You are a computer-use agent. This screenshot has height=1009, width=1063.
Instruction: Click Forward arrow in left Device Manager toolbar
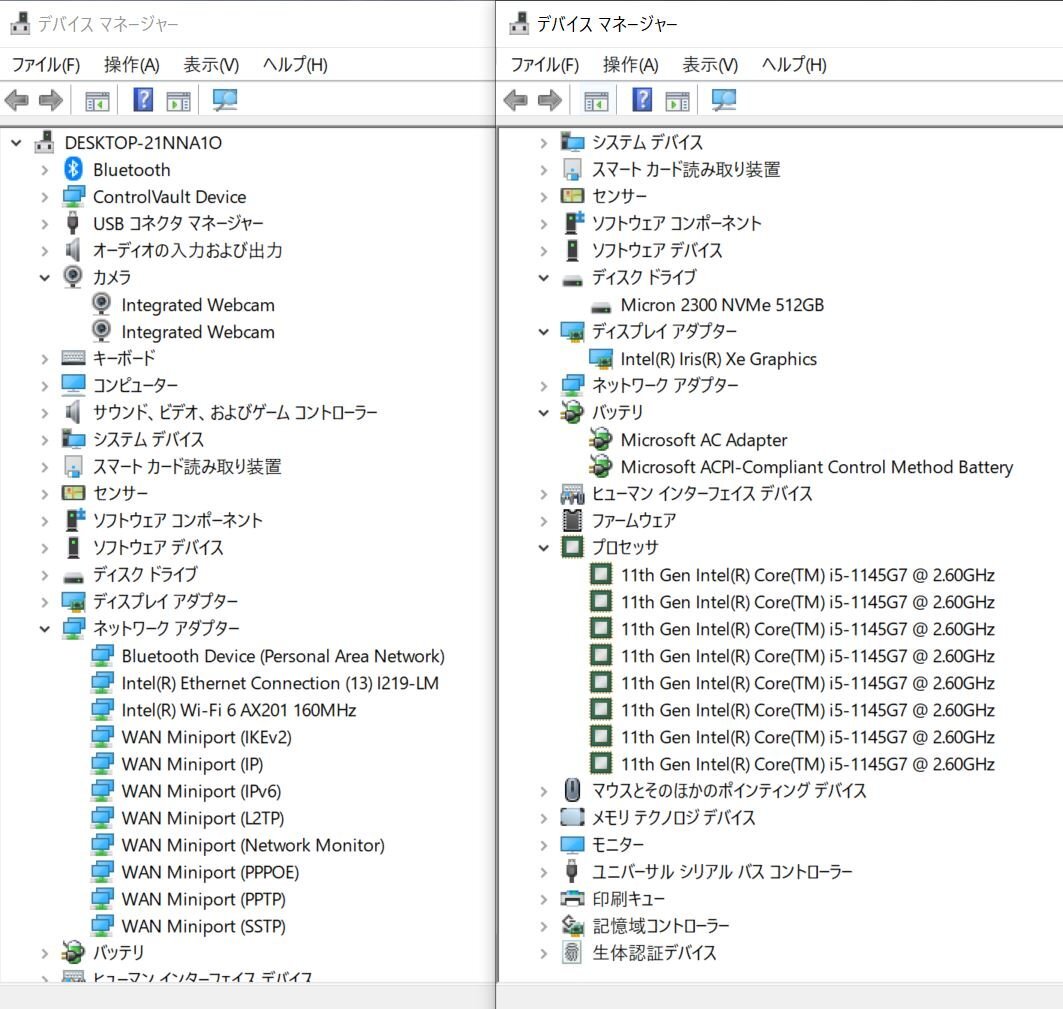51,101
